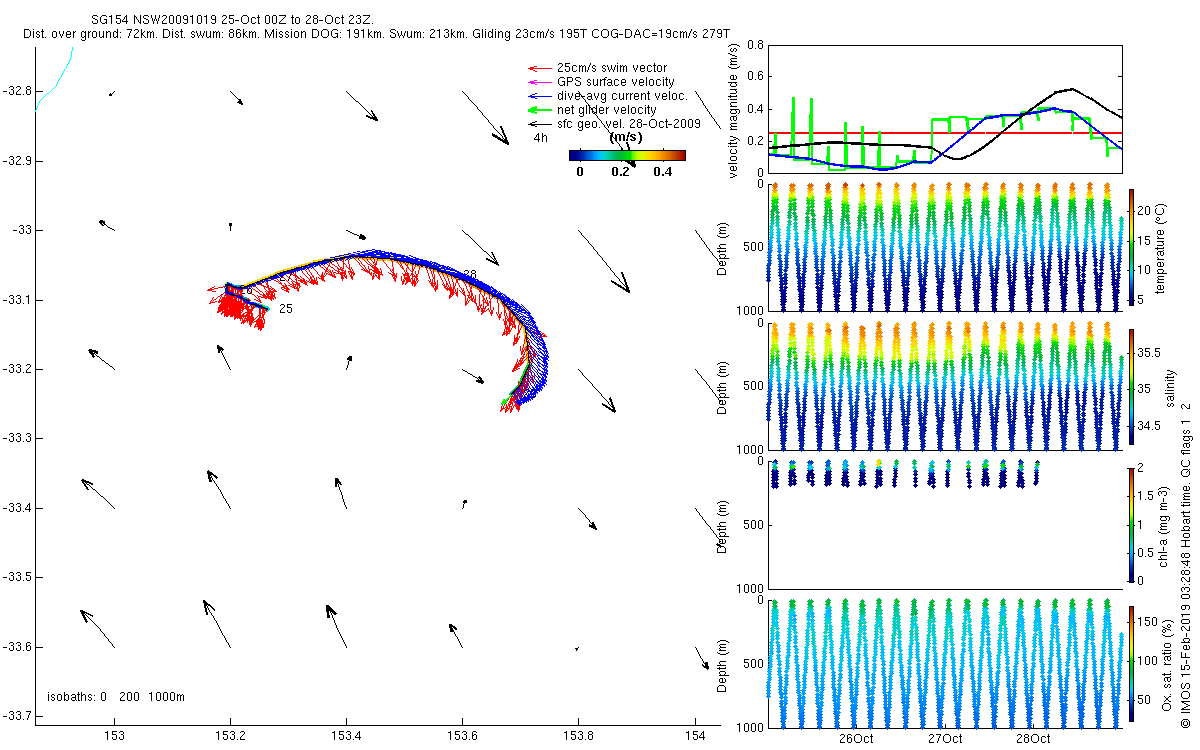Click the red swim vector legend arrow
The height and width of the screenshot is (750, 1200).
click(x=540, y=68)
